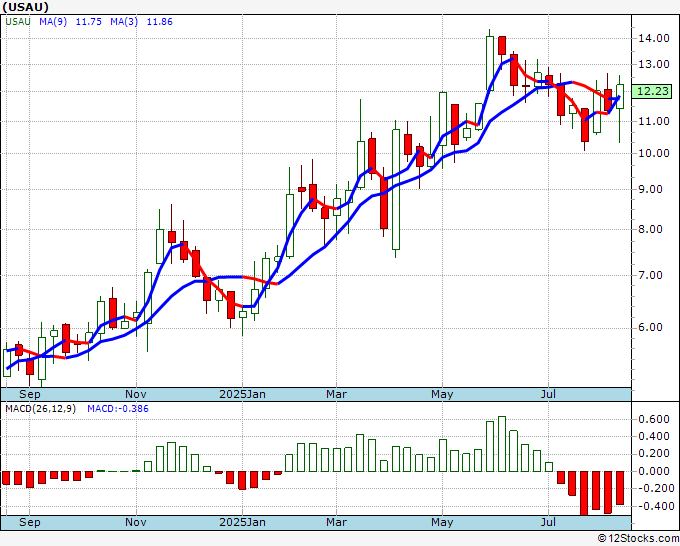Click the tallest green MACD histogram bar
Image resolution: width=680 pixels, height=546 pixels.
coord(502,444)
